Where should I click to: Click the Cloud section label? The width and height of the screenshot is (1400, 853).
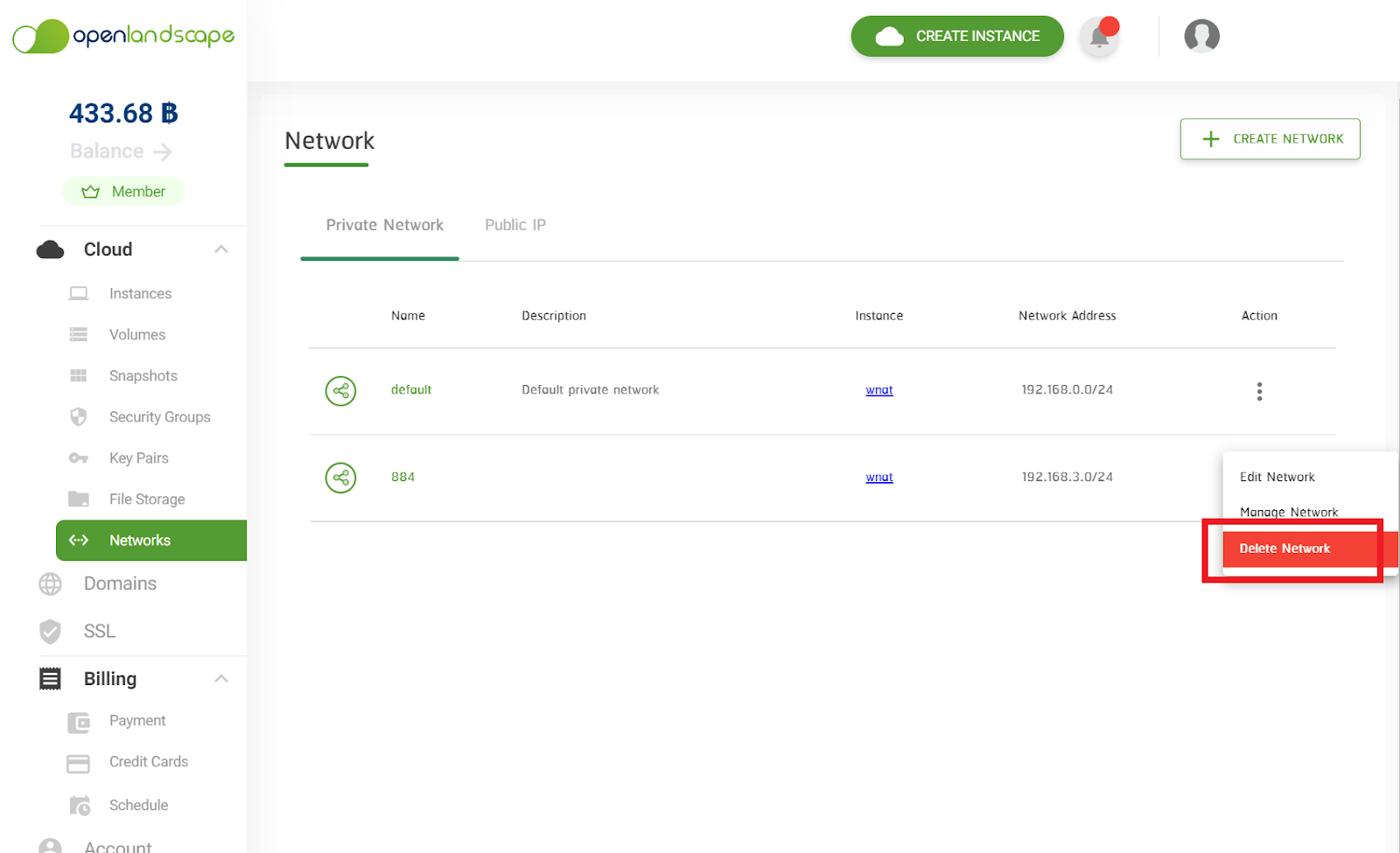click(108, 250)
